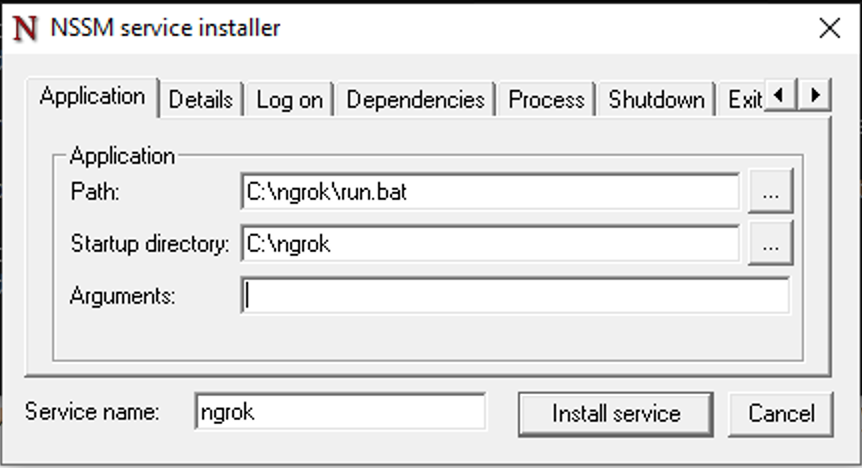Screen dimensions: 862x468
Task: Browse for the Startup directory
Action: (769, 243)
